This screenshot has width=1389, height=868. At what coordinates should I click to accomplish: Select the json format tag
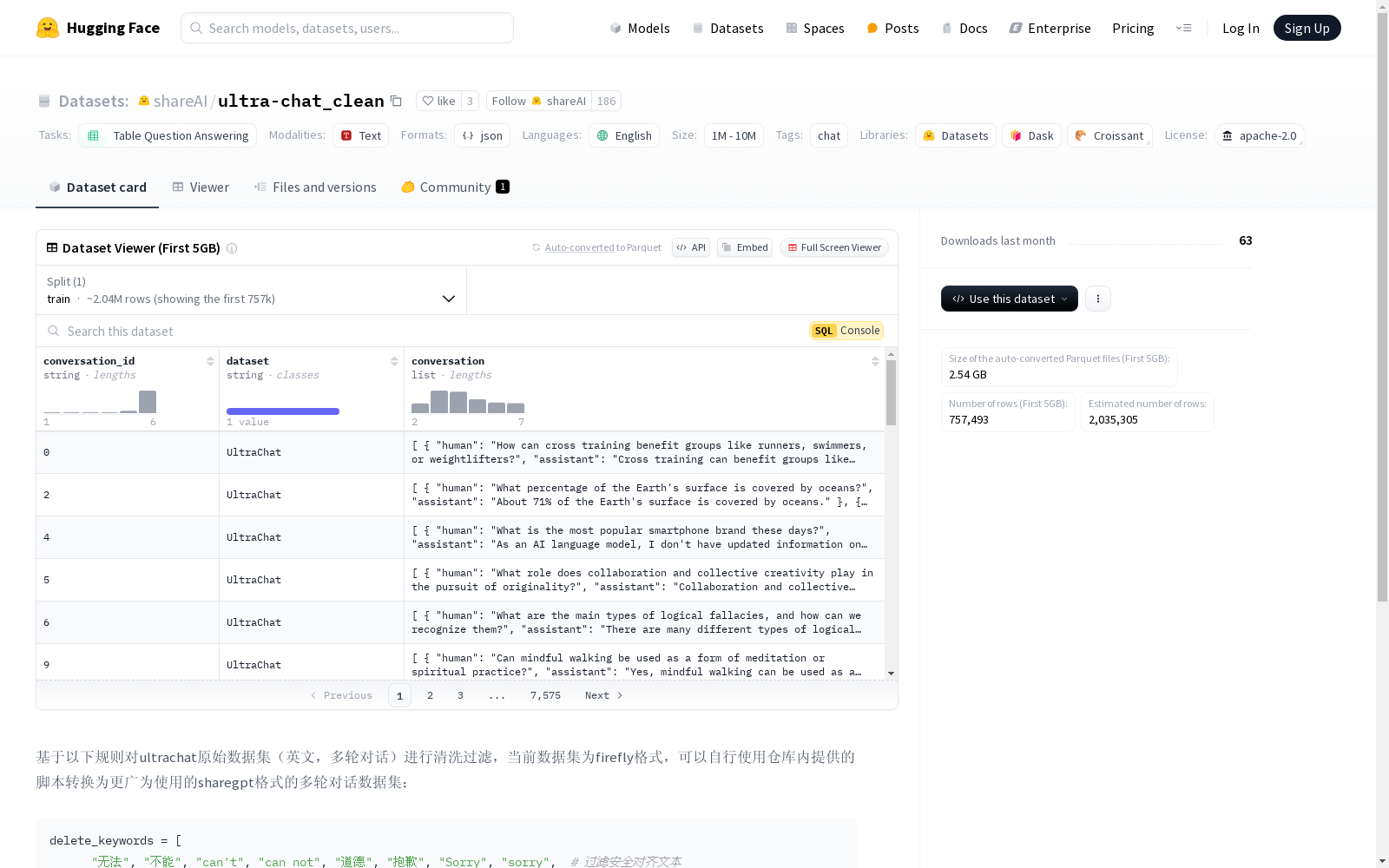(x=482, y=135)
